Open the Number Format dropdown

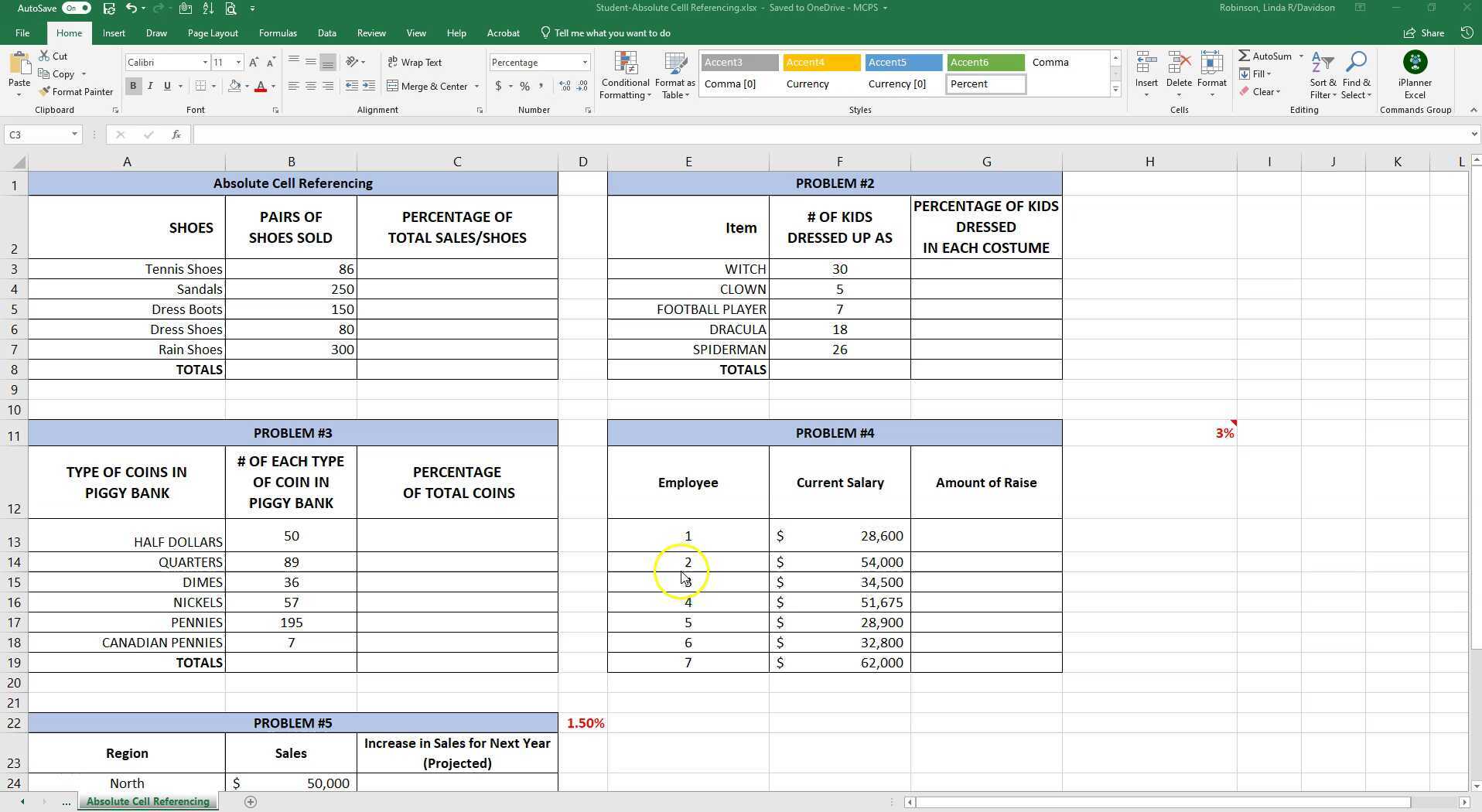[x=585, y=63]
